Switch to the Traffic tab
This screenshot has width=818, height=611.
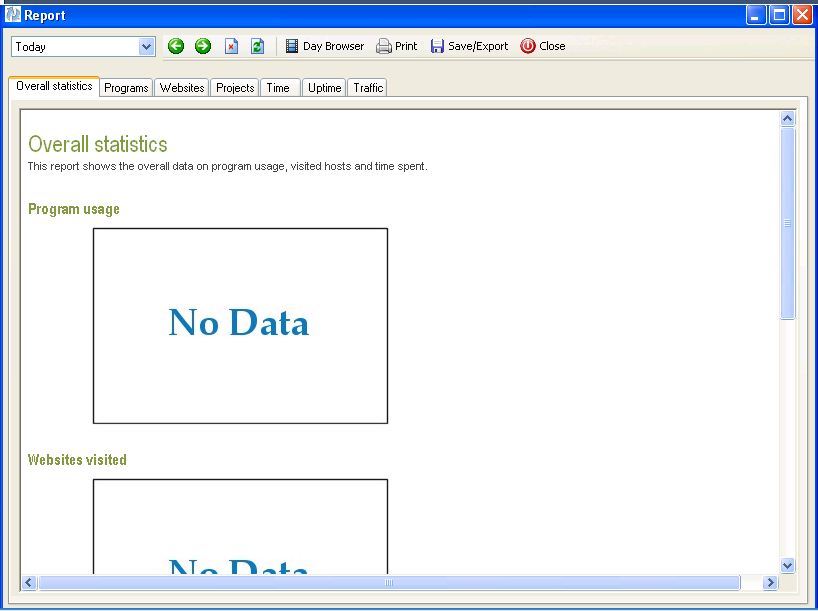tap(368, 88)
